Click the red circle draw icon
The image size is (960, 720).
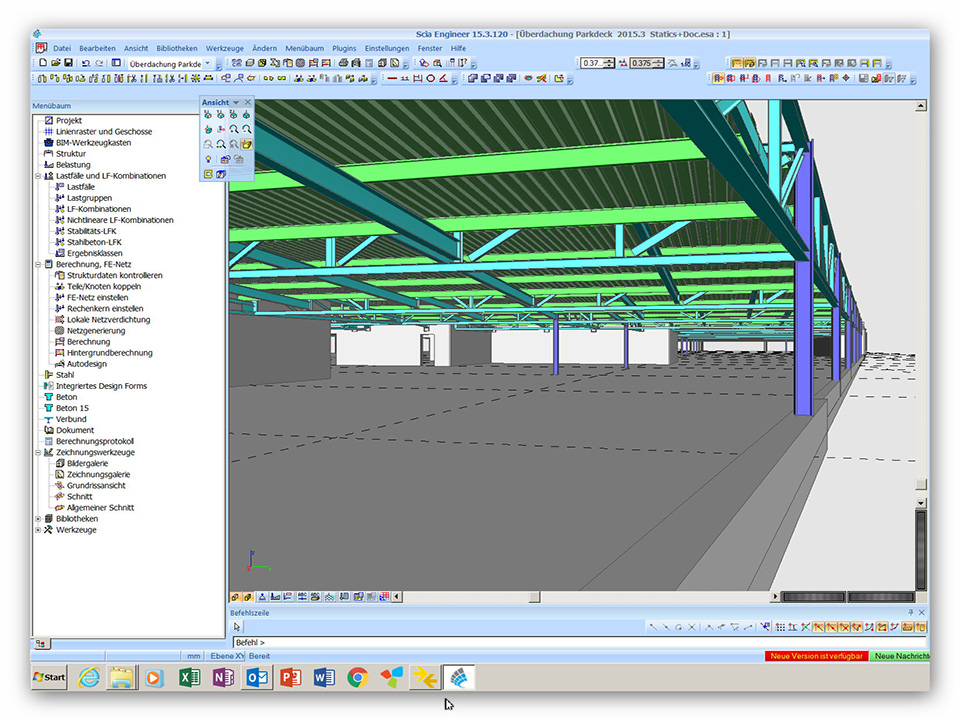(431, 78)
